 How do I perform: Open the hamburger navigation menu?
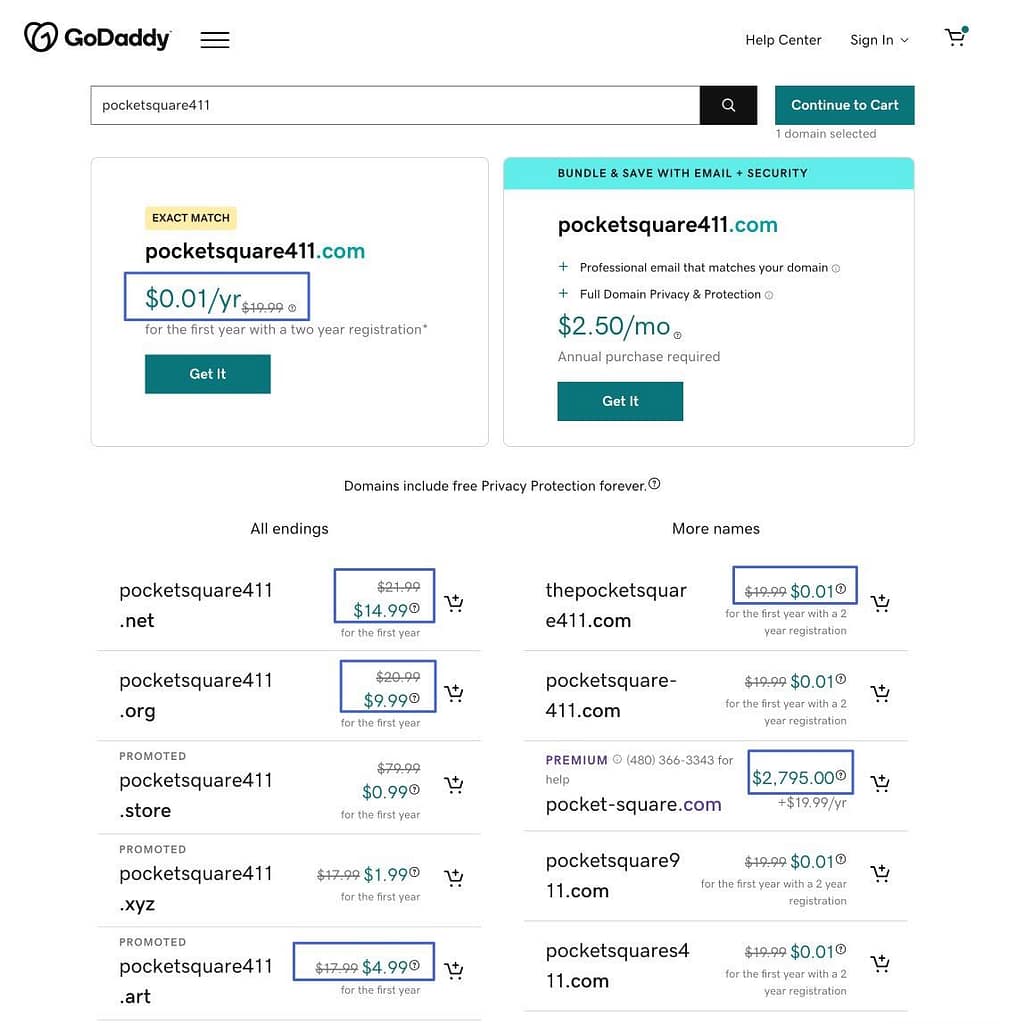[x=214, y=39]
